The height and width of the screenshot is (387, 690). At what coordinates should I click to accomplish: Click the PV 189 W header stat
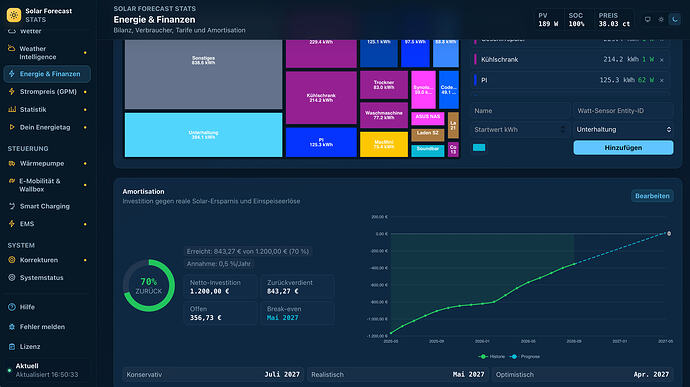[x=548, y=20]
